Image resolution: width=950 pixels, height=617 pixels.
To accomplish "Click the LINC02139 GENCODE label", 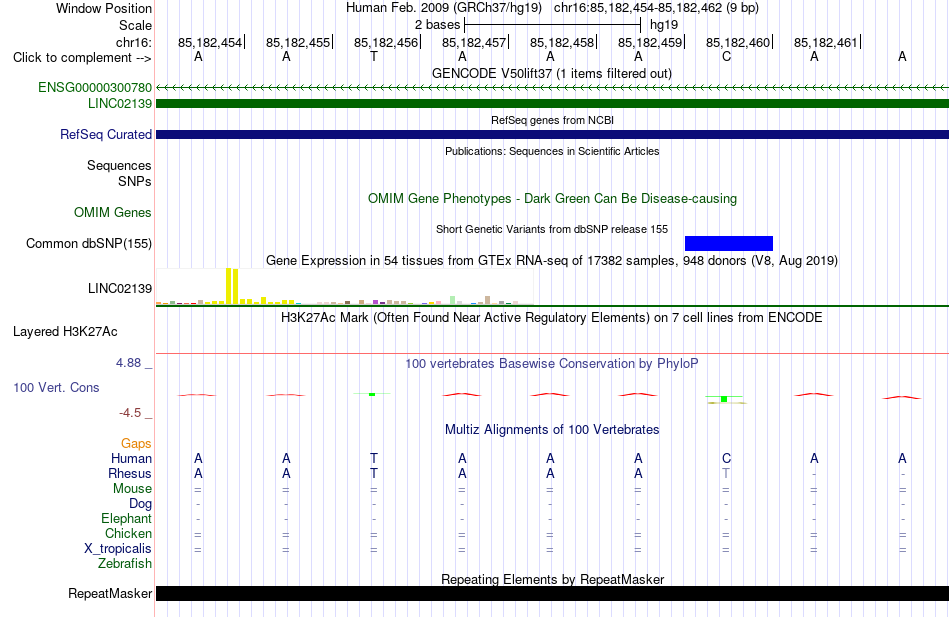I will coord(120,104).
